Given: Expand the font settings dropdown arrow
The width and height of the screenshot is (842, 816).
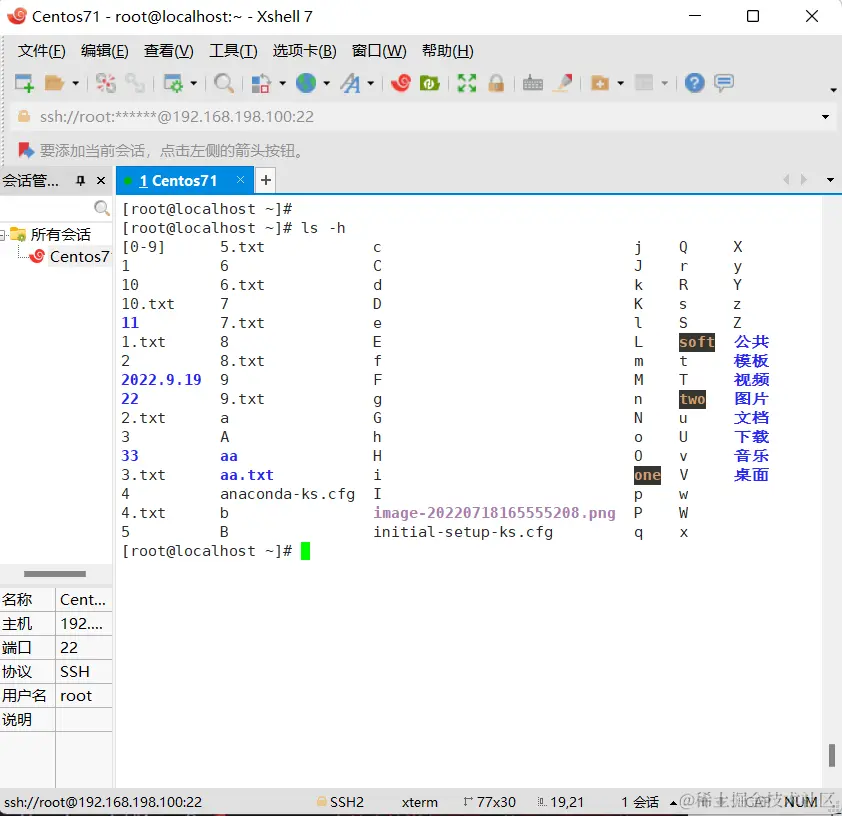Looking at the screenshot, I should click(370, 84).
